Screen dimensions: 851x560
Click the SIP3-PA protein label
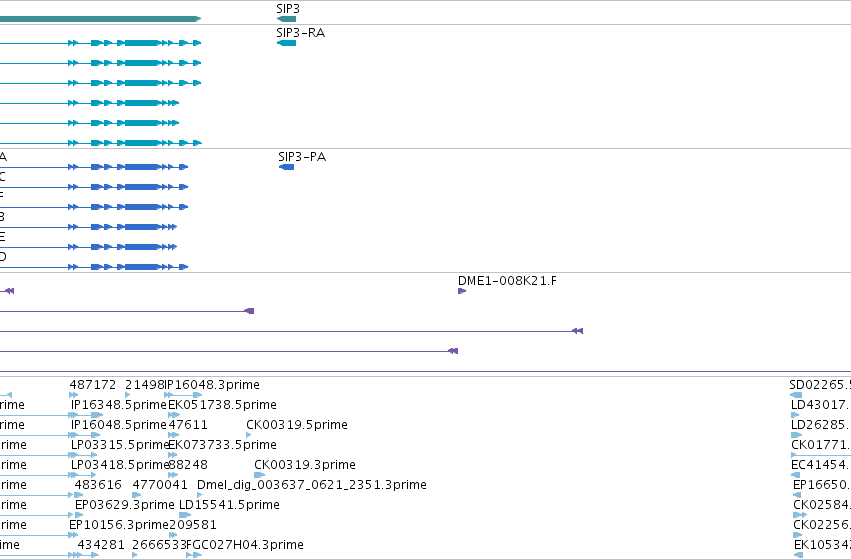pos(302,157)
